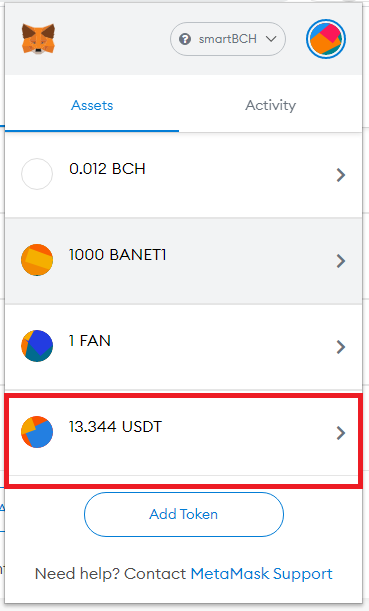
Task: Open FAN token details chevron
Action: [341, 347]
